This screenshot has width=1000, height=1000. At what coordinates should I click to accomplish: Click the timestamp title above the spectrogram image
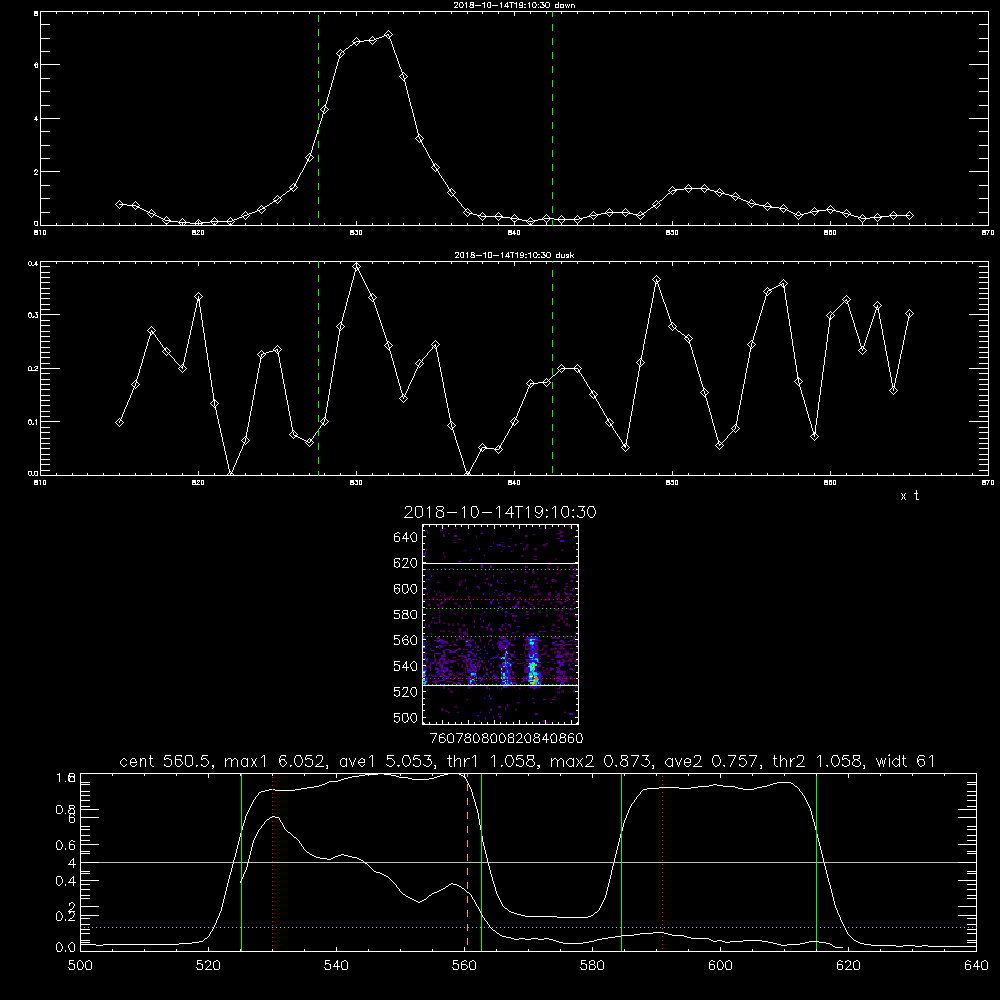(500, 512)
